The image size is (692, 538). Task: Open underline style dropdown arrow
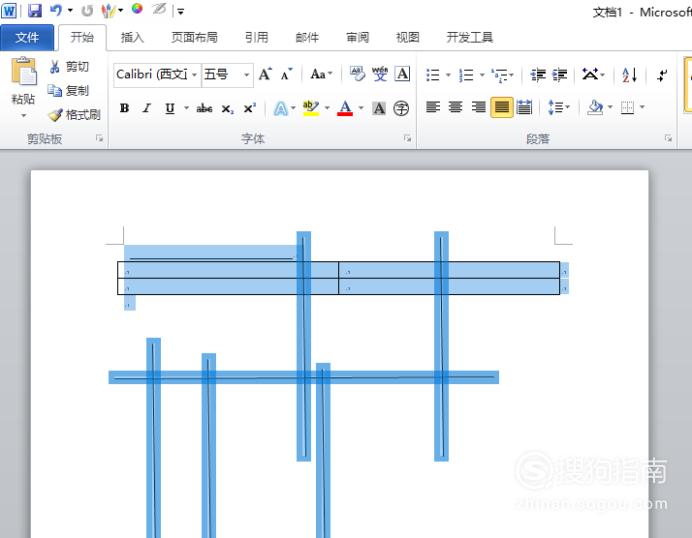pyautogui.click(x=186, y=108)
